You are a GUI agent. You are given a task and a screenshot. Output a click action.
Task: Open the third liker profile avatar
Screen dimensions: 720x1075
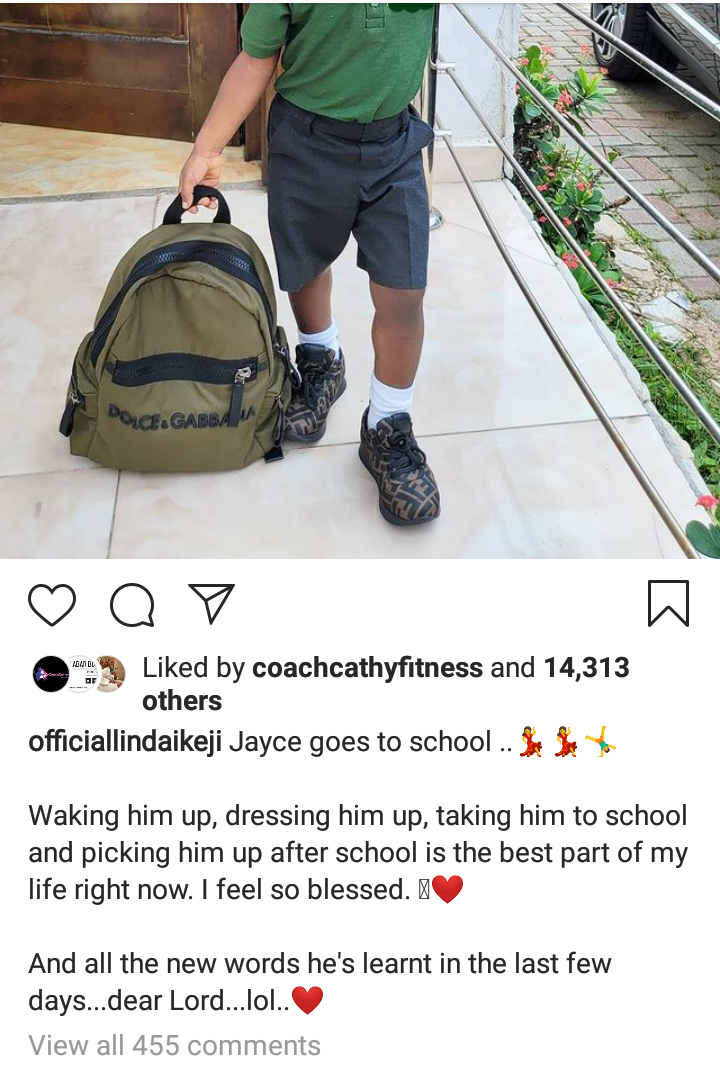(x=110, y=674)
